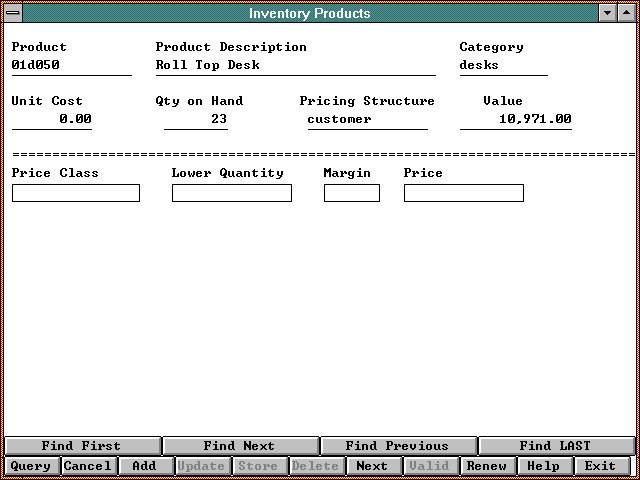Click the minimize down-arrow title bar icon

pyautogui.click(x=607, y=13)
